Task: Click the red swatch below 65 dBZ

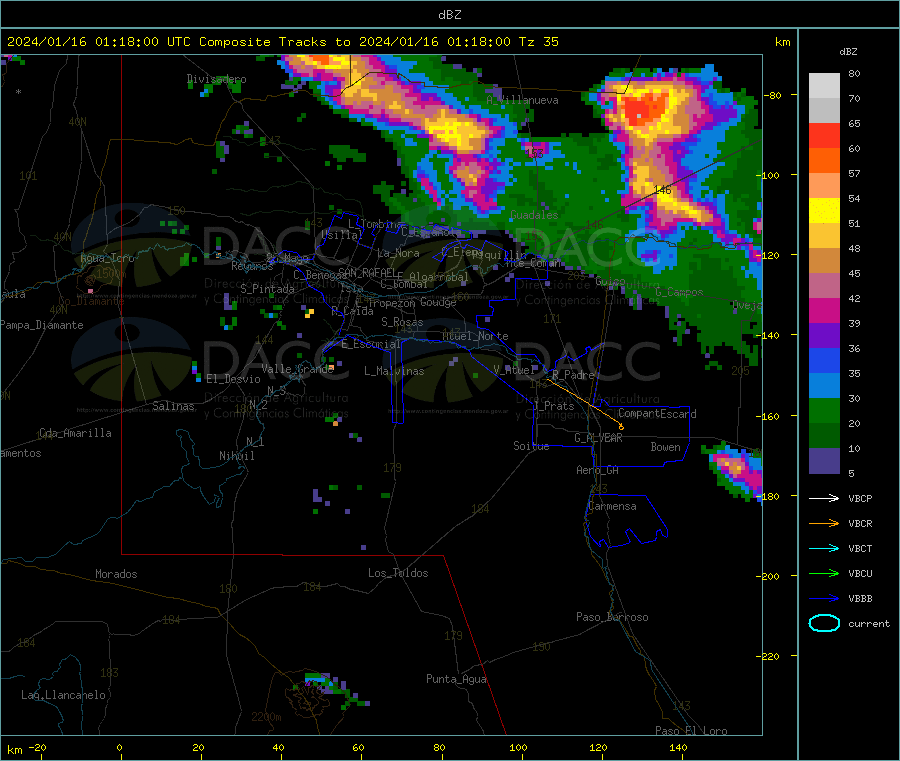Action: click(x=824, y=135)
